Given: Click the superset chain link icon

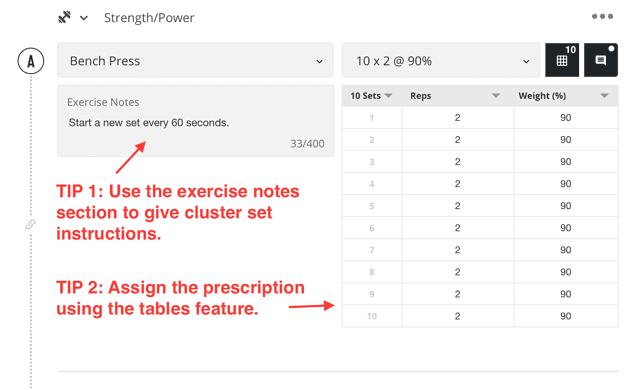Looking at the screenshot, I should point(31,225).
